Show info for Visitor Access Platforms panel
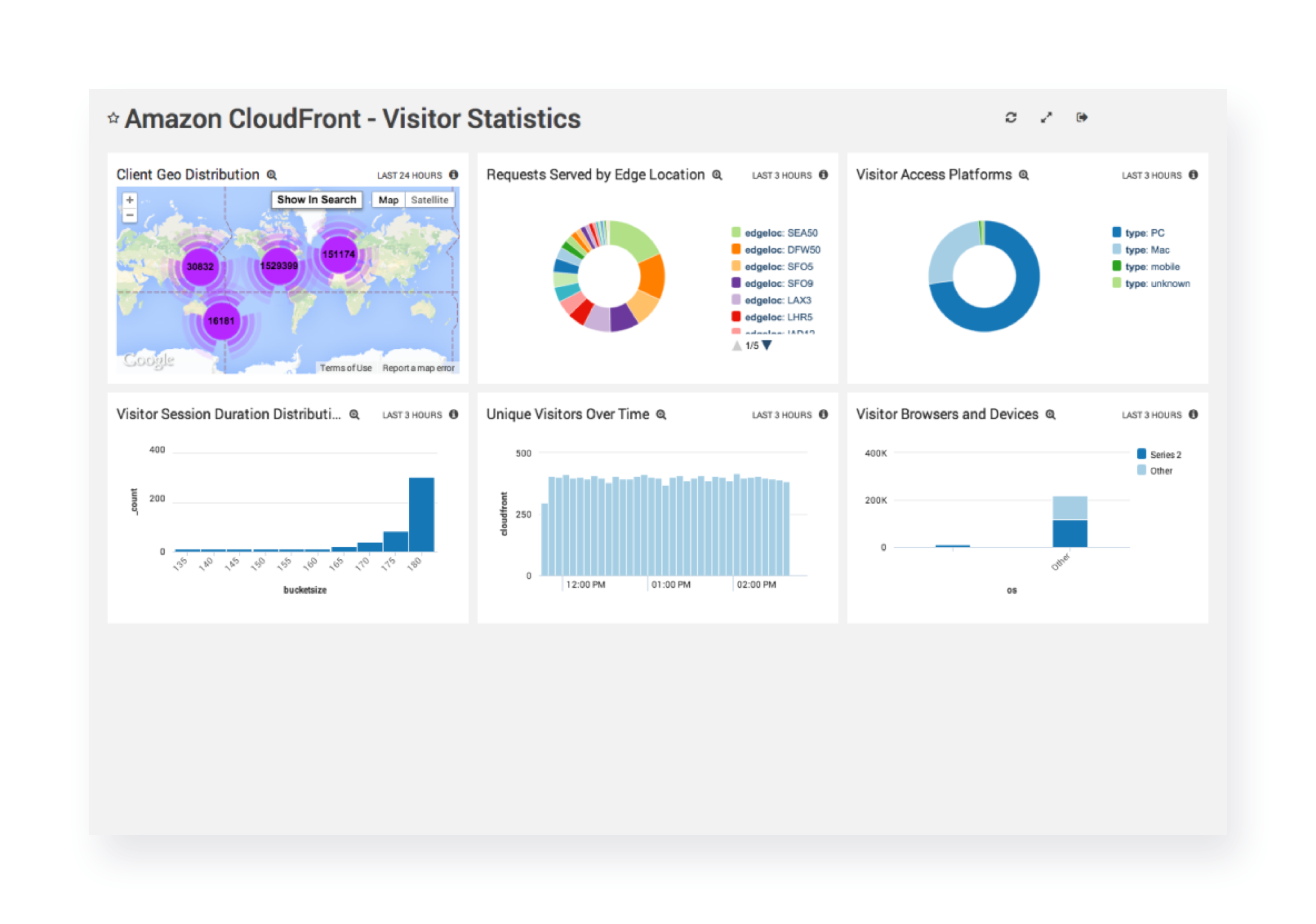Viewport: 1316px width, 924px height. tap(1194, 175)
